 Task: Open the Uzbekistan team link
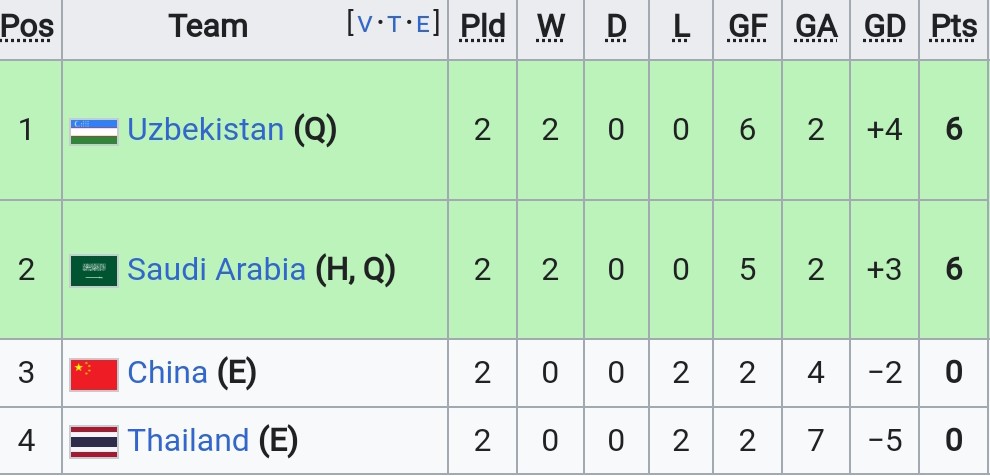tap(205, 129)
